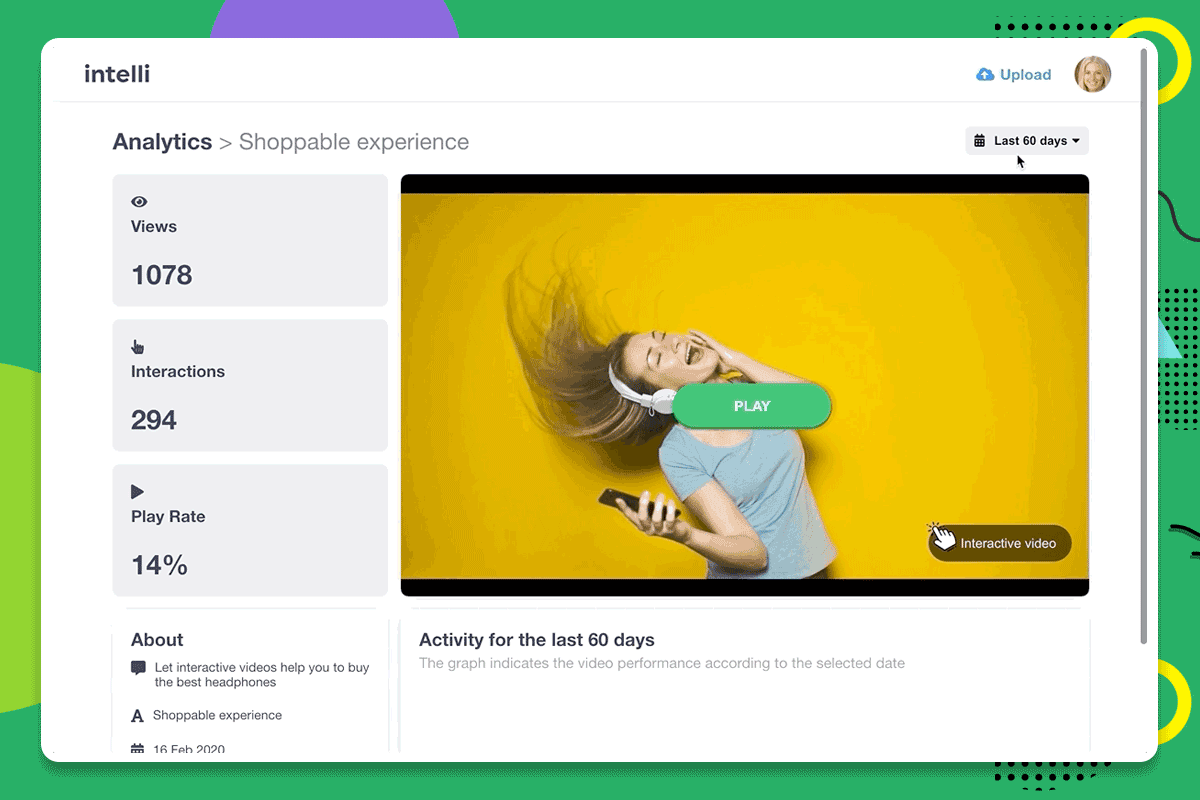Open the Last 60 days date dropdown
This screenshot has height=800, width=1200.
pos(1027,141)
